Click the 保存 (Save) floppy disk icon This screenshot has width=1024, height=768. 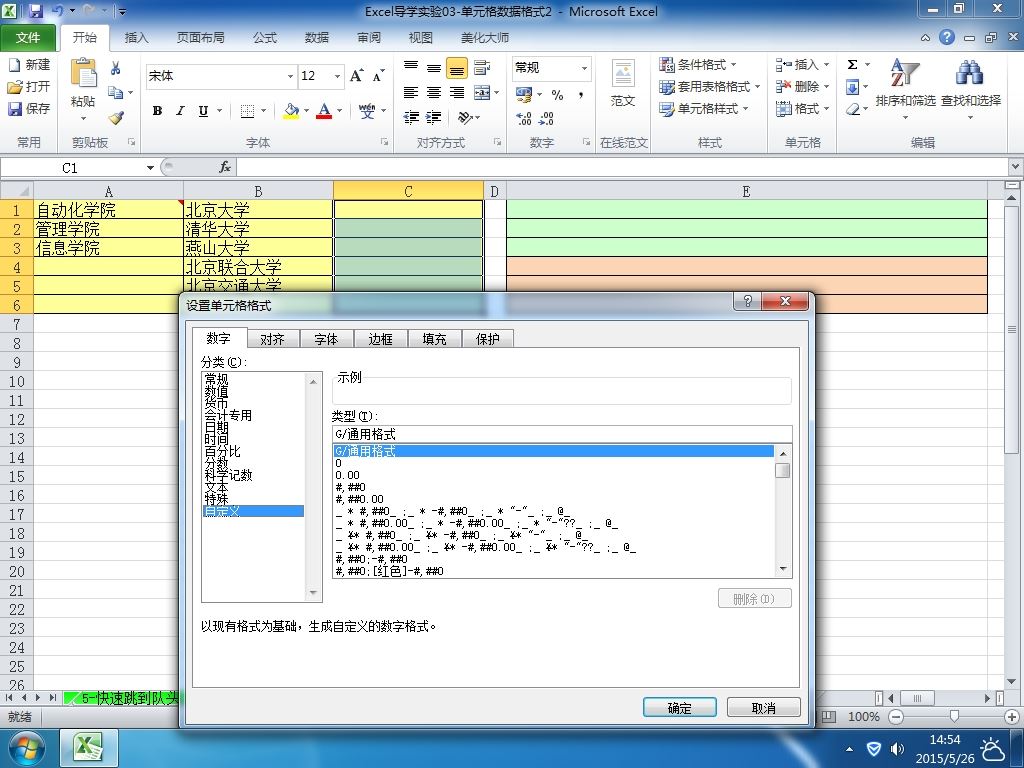[14, 108]
